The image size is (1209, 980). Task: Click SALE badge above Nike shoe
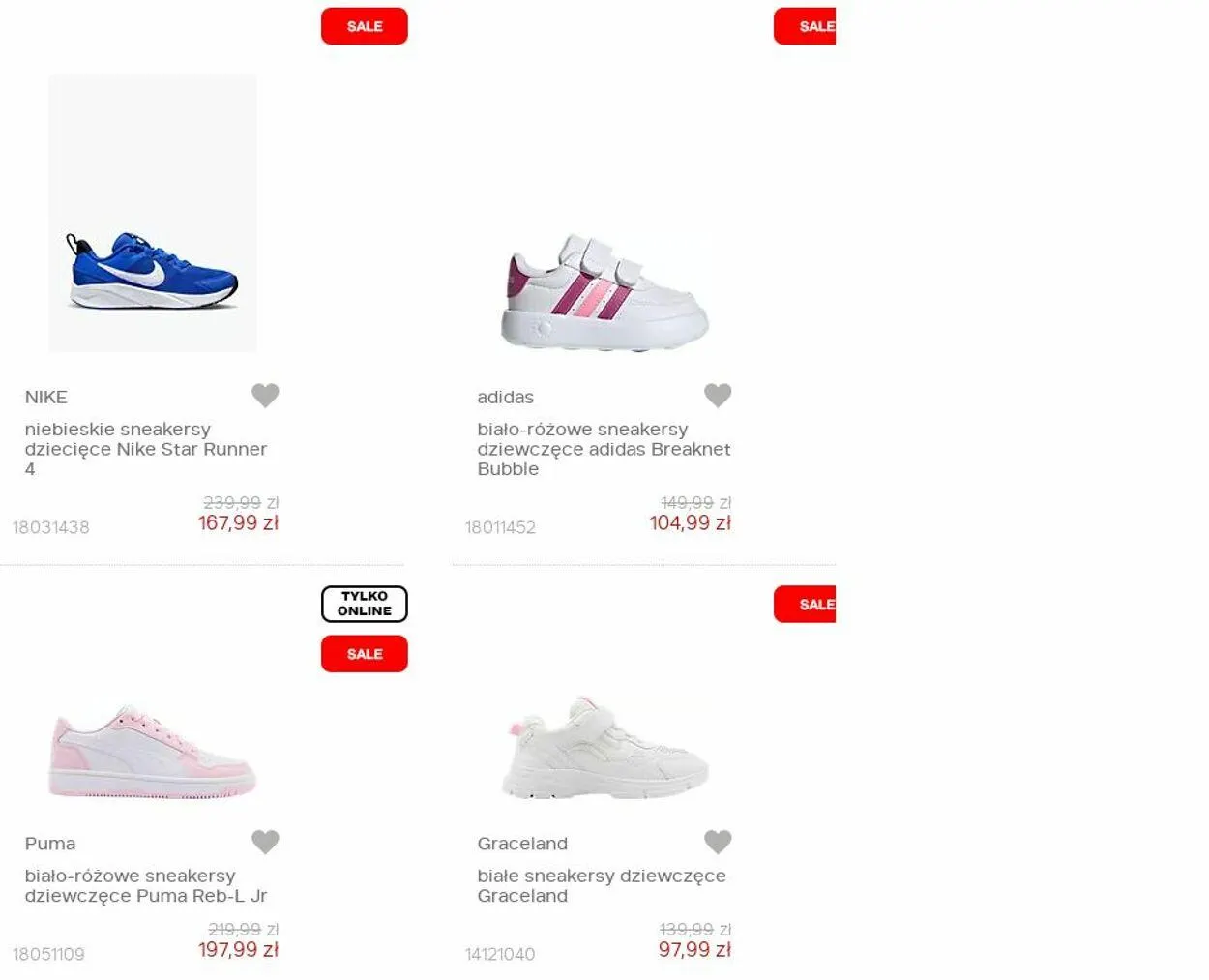(365, 26)
